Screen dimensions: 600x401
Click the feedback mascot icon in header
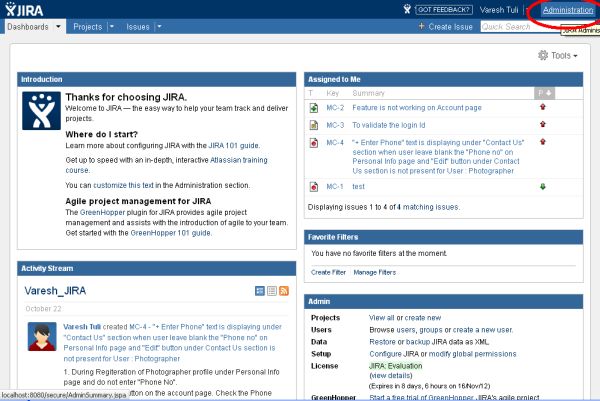click(x=407, y=9)
